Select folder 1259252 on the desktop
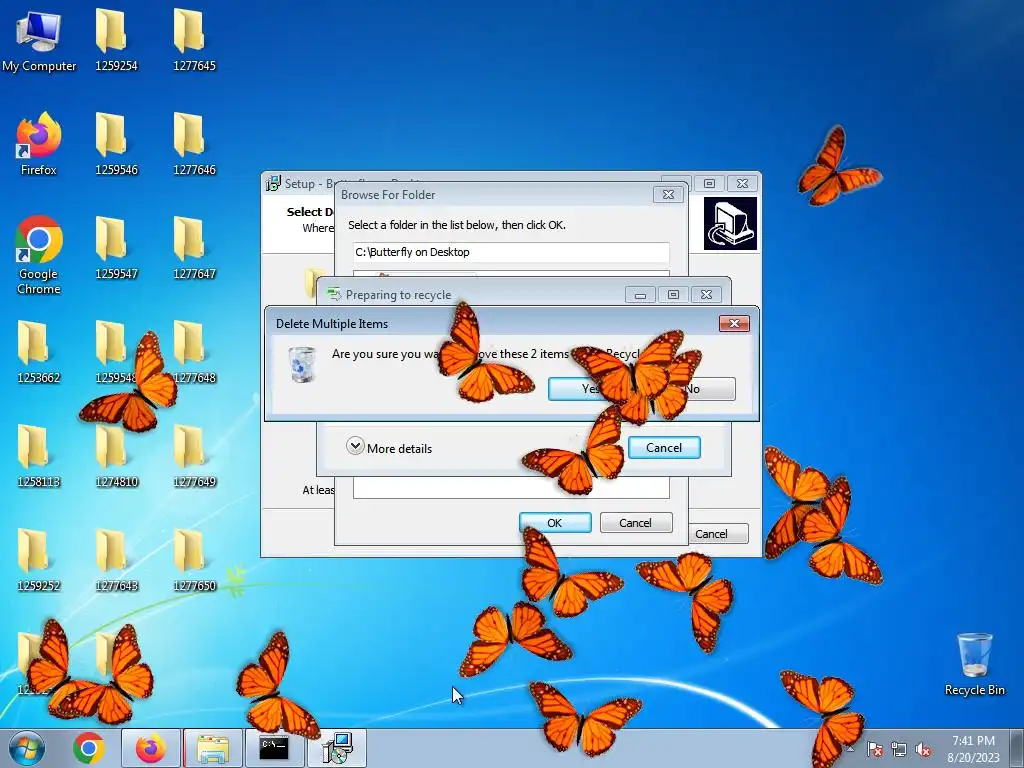The image size is (1024, 768). (x=39, y=560)
